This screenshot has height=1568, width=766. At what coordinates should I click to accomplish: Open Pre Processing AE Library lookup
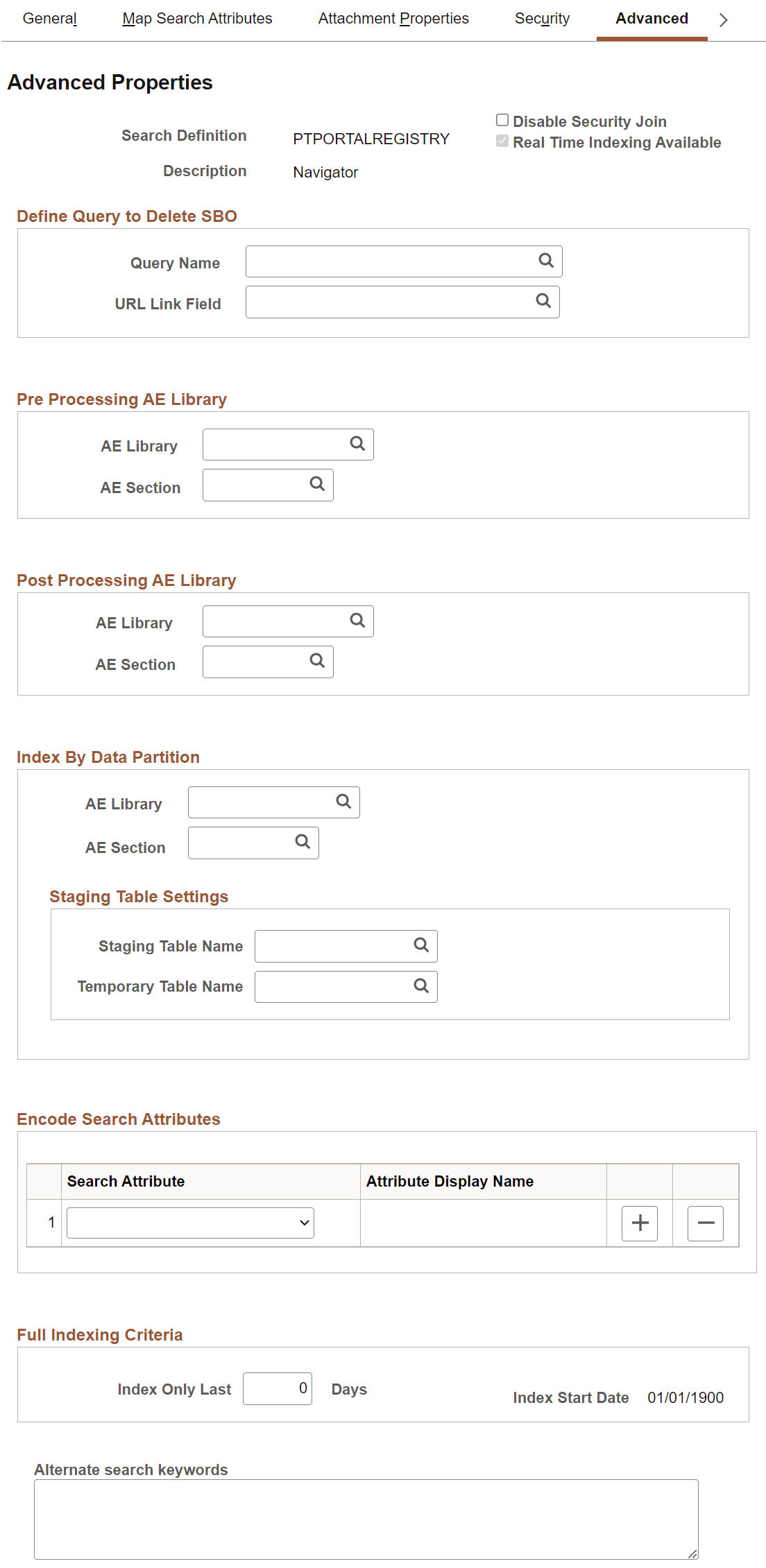click(357, 443)
